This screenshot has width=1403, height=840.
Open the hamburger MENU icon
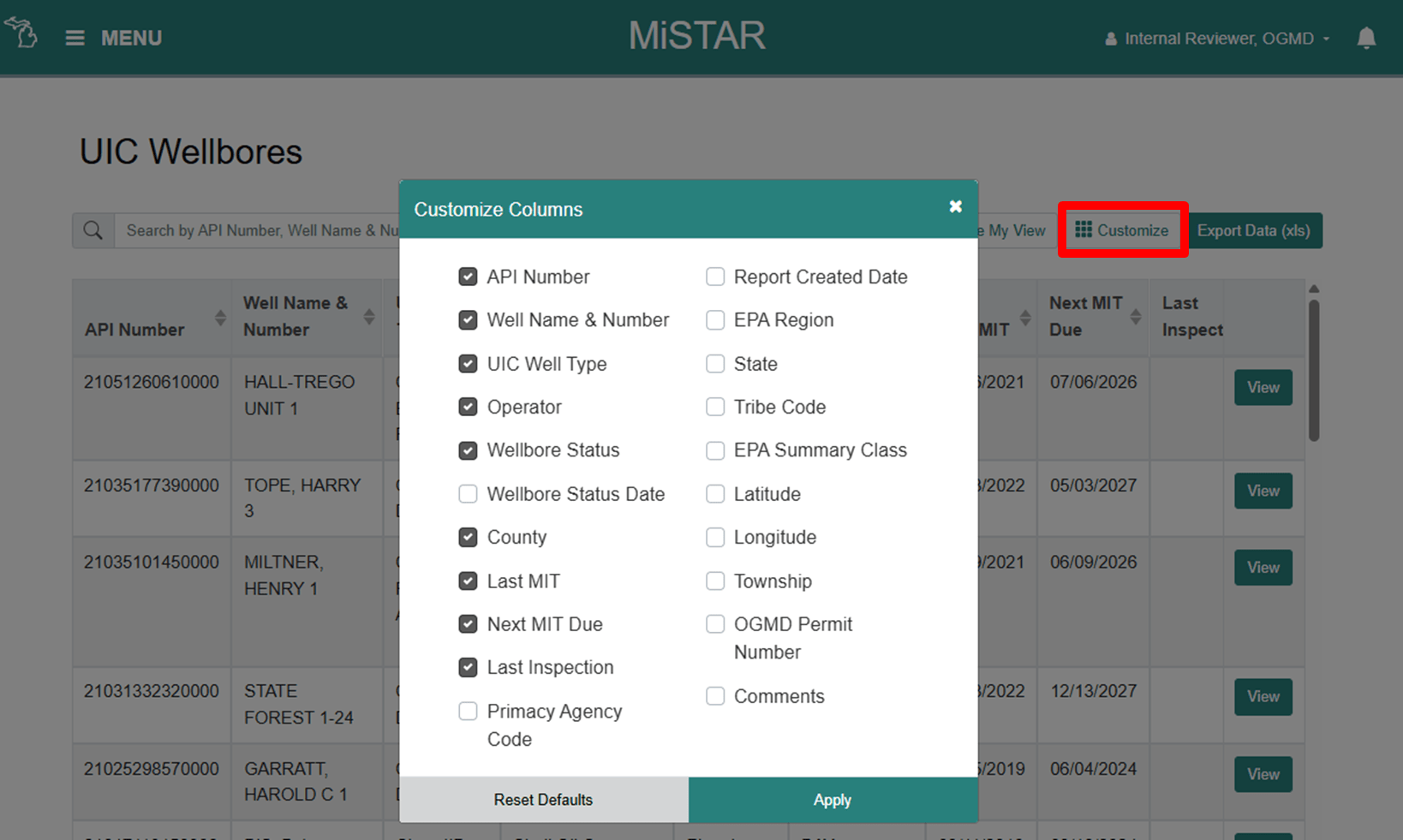(75, 39)
